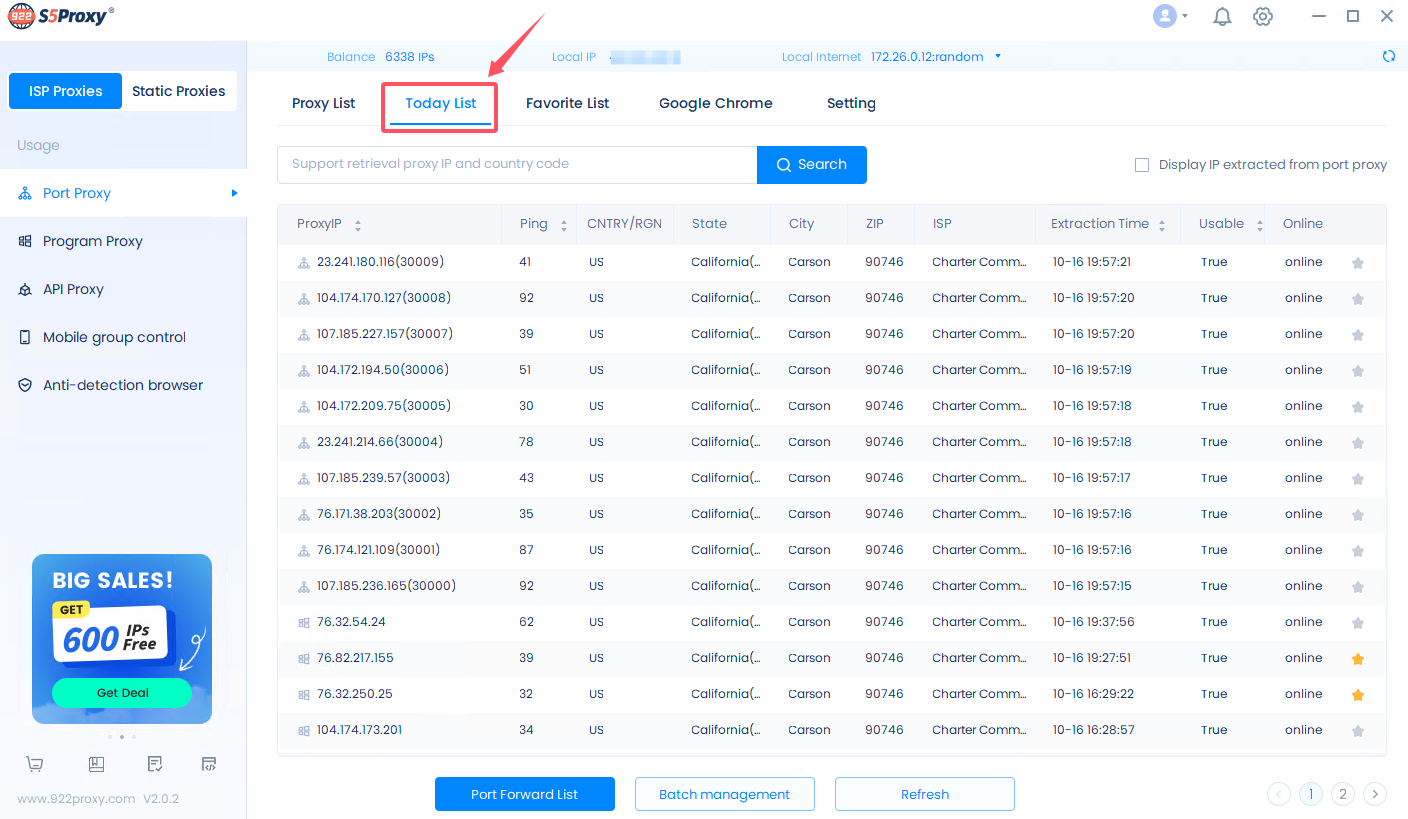Switch to the Setting tab
The height and width of the screenshot is (819, 1408).
(x=851, y=103)
